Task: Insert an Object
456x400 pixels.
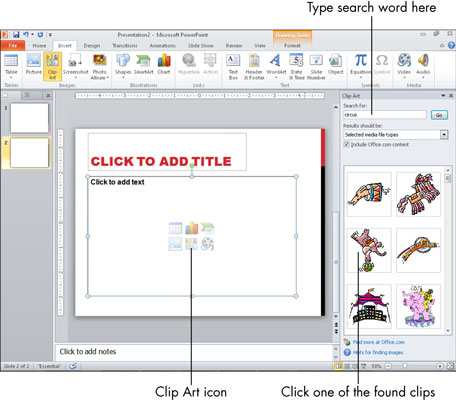Action: coord(335,65)
